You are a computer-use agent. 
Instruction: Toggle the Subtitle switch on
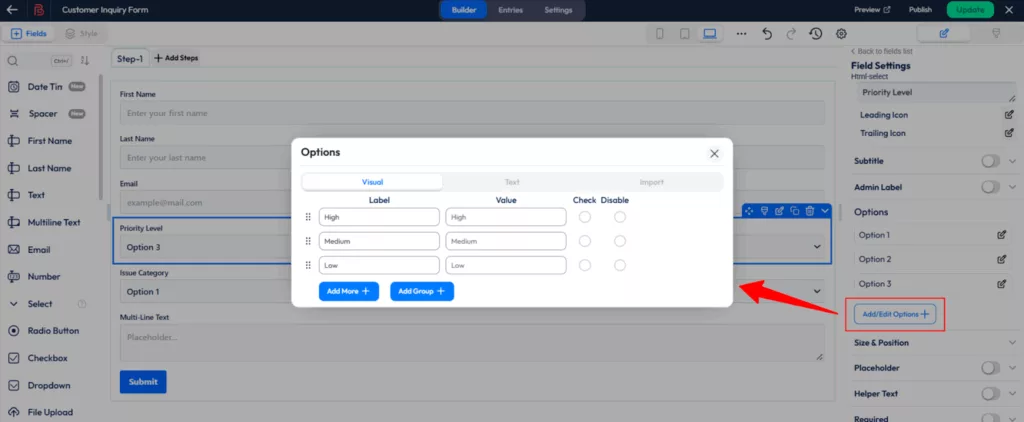click(990, 161)
